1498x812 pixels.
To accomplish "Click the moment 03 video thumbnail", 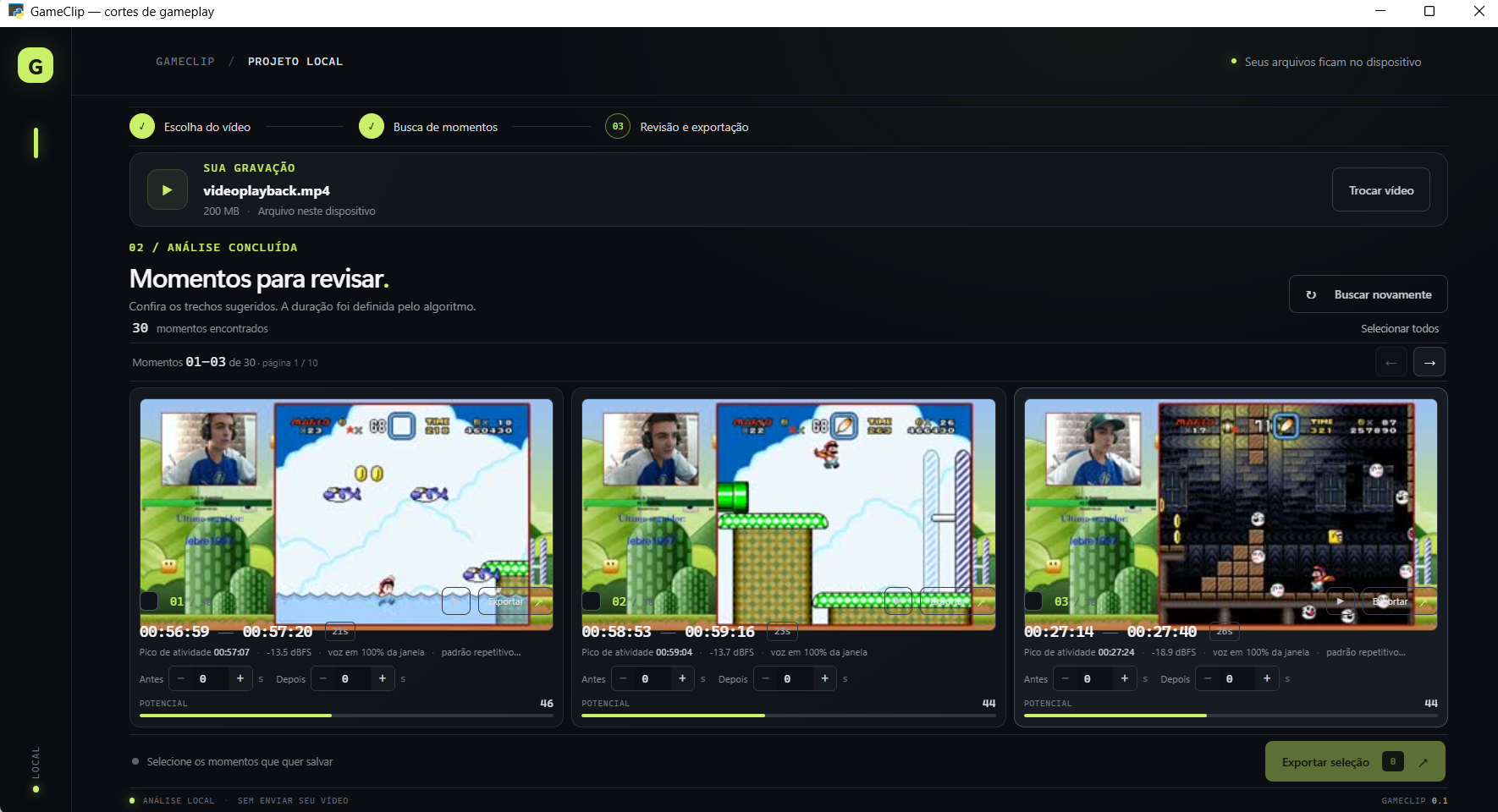I will (x=1231, y=514).
